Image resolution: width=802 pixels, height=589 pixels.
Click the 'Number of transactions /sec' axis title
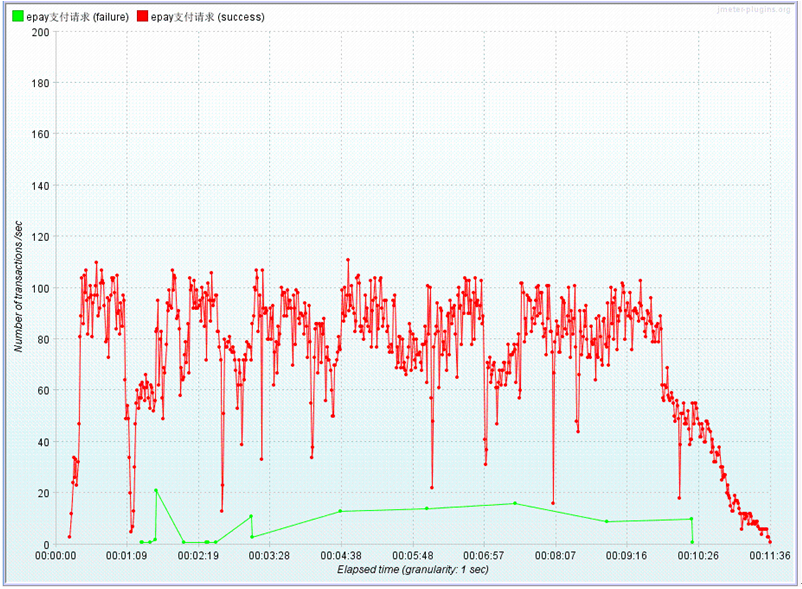coord(18,286)
